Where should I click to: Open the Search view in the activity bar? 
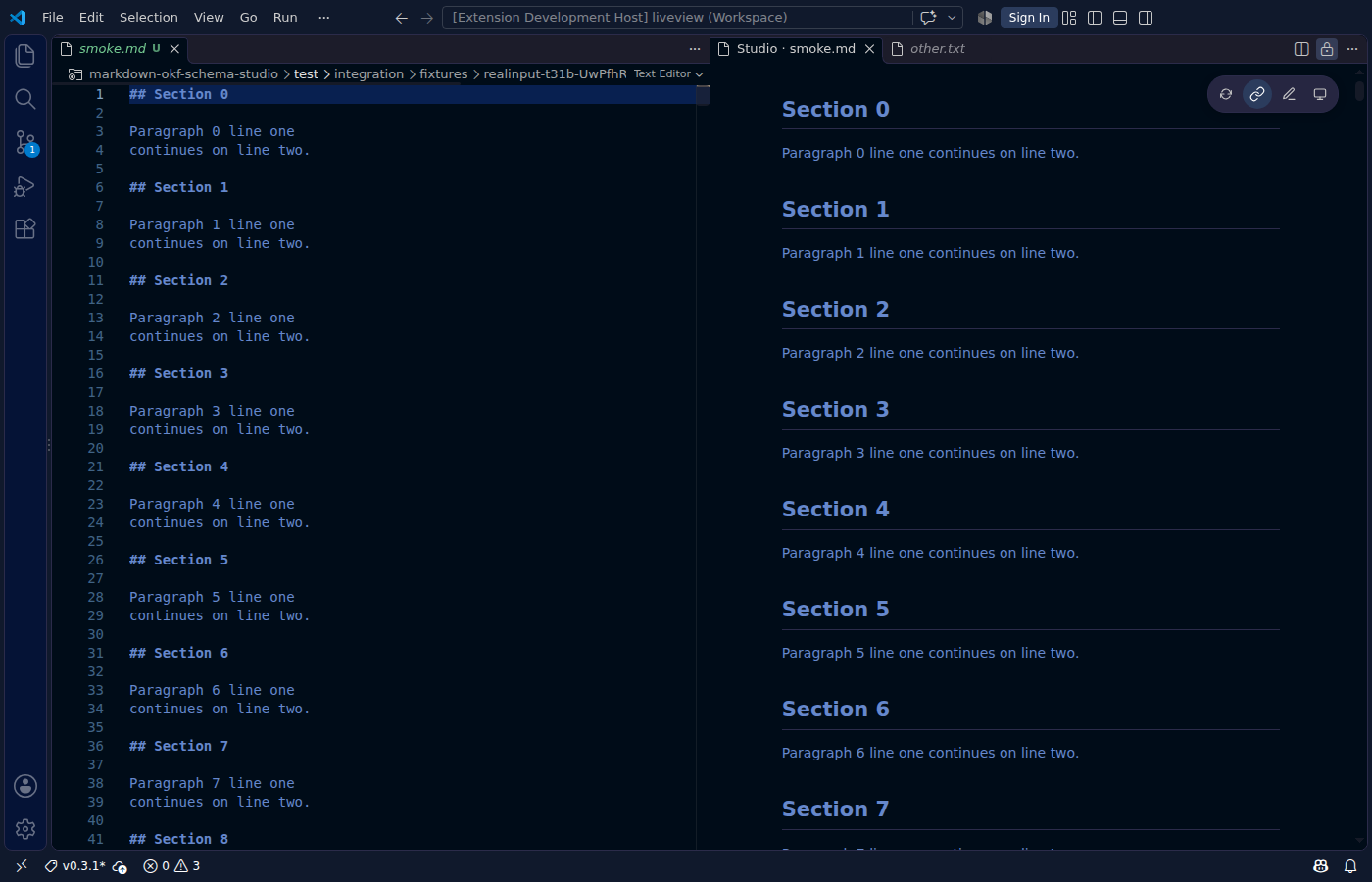point(25,99)
